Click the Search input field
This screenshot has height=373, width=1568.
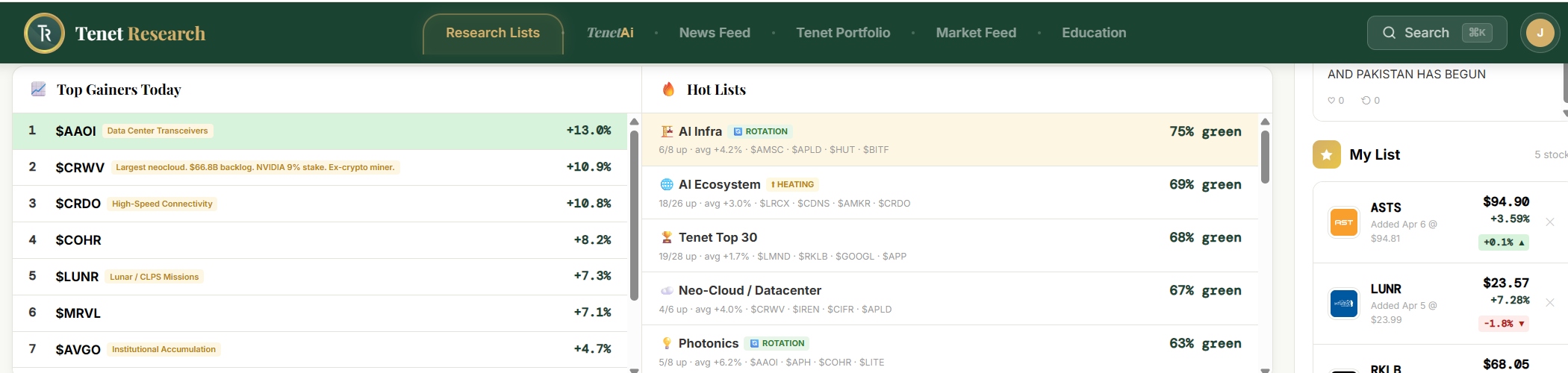click(x=1437, y=33)
